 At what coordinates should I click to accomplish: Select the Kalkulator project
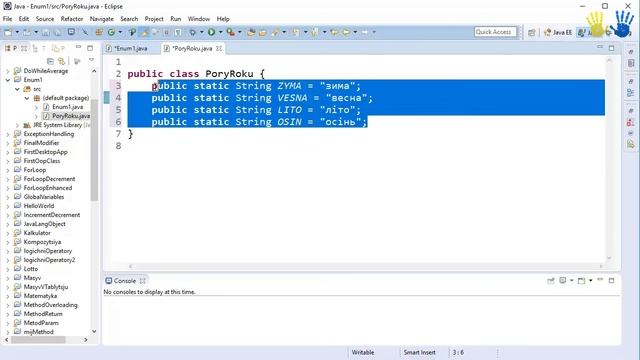click(x=37, y=233)
